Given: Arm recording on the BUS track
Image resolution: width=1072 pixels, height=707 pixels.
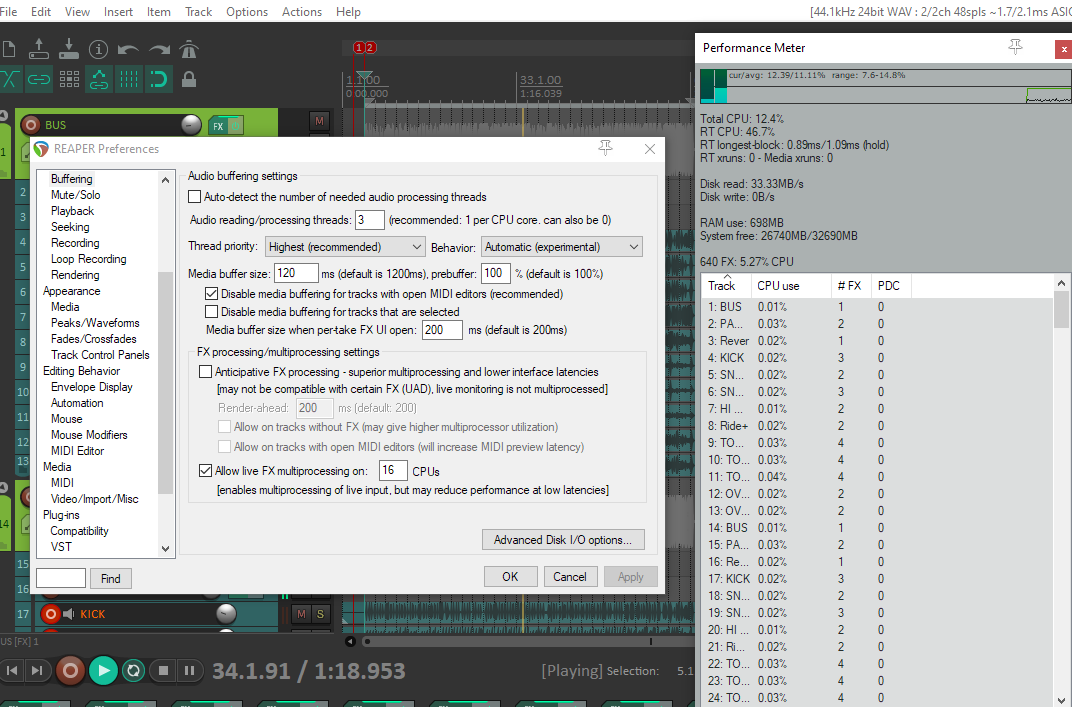Looking at the screenshot, I should click(x=30, y=125).
